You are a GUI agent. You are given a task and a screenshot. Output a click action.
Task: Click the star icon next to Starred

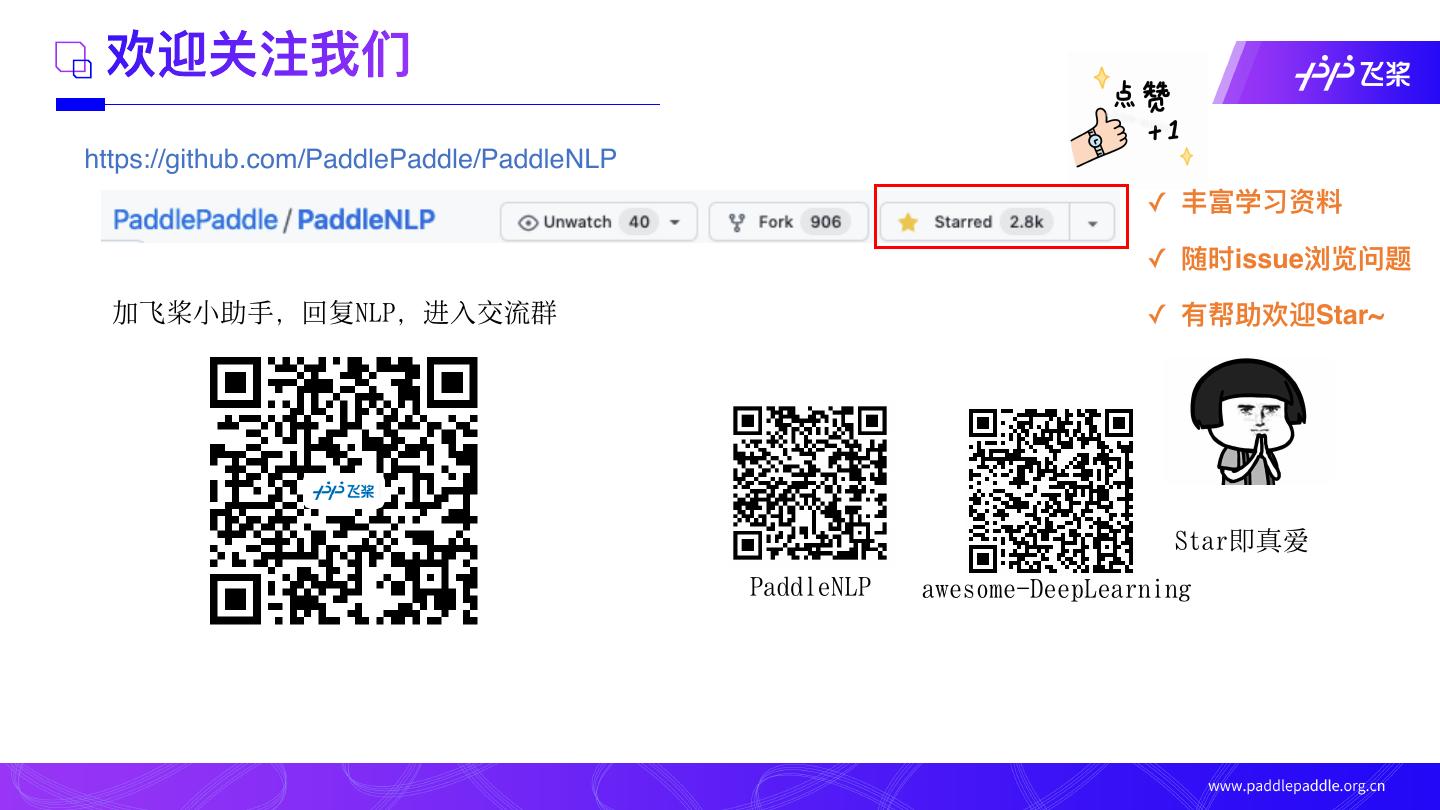[908, 222]
